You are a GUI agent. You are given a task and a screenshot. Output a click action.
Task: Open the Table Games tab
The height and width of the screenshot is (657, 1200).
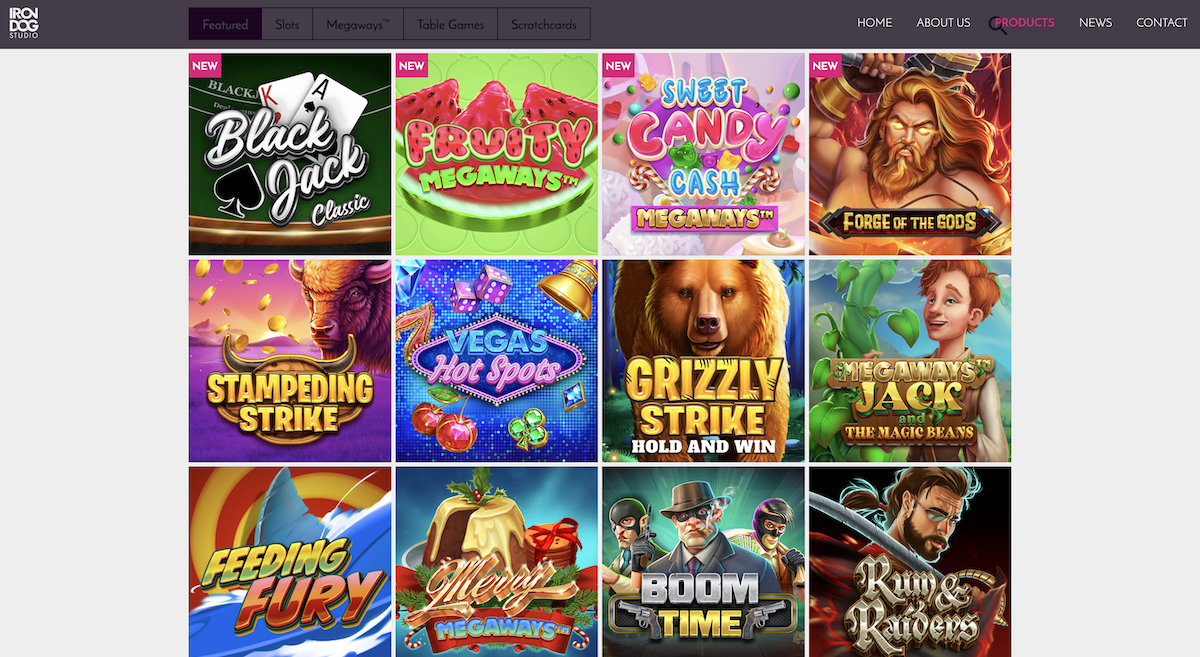450,24
